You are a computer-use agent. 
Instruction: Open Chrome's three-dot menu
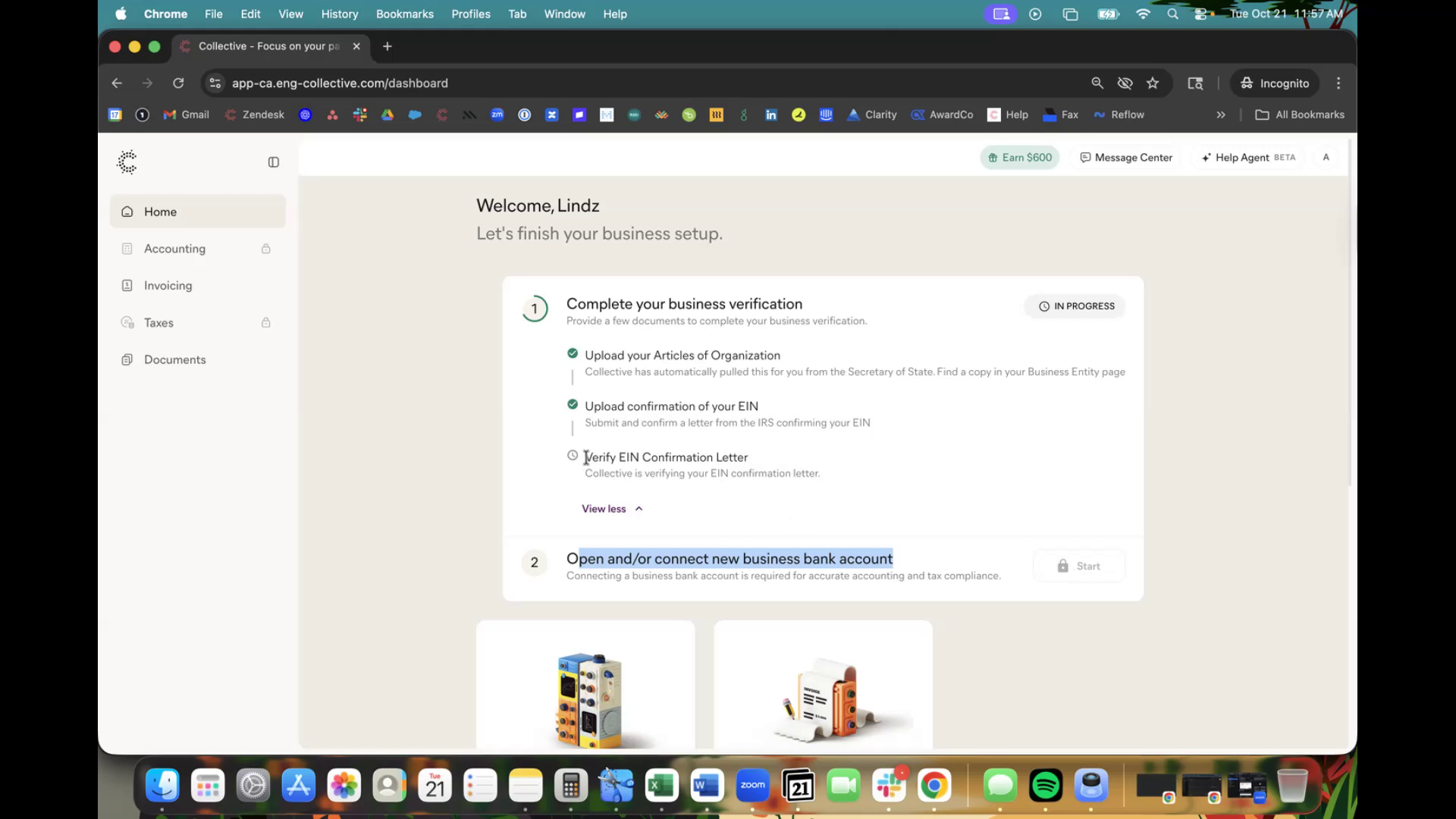1338,83
